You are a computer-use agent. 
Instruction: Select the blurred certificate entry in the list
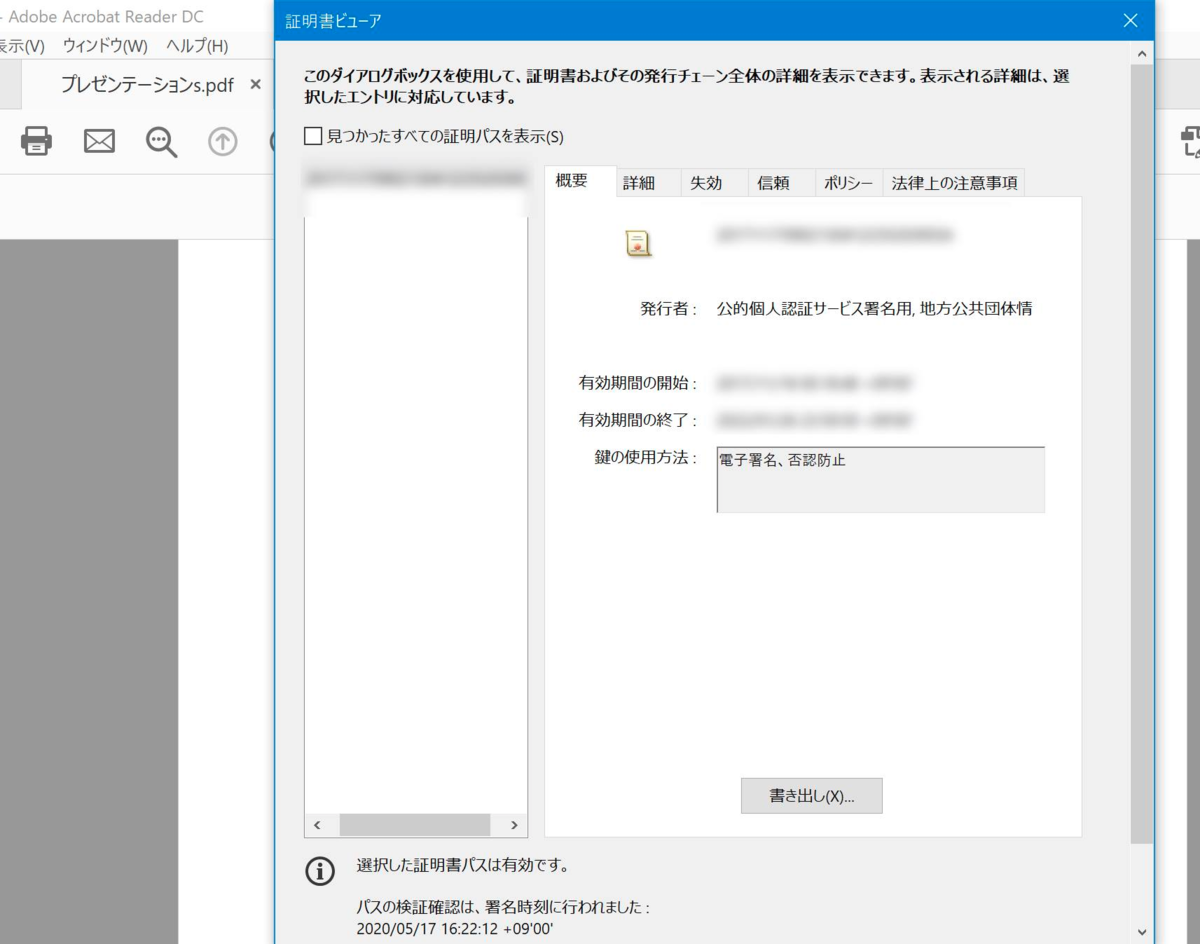point(416,178)
